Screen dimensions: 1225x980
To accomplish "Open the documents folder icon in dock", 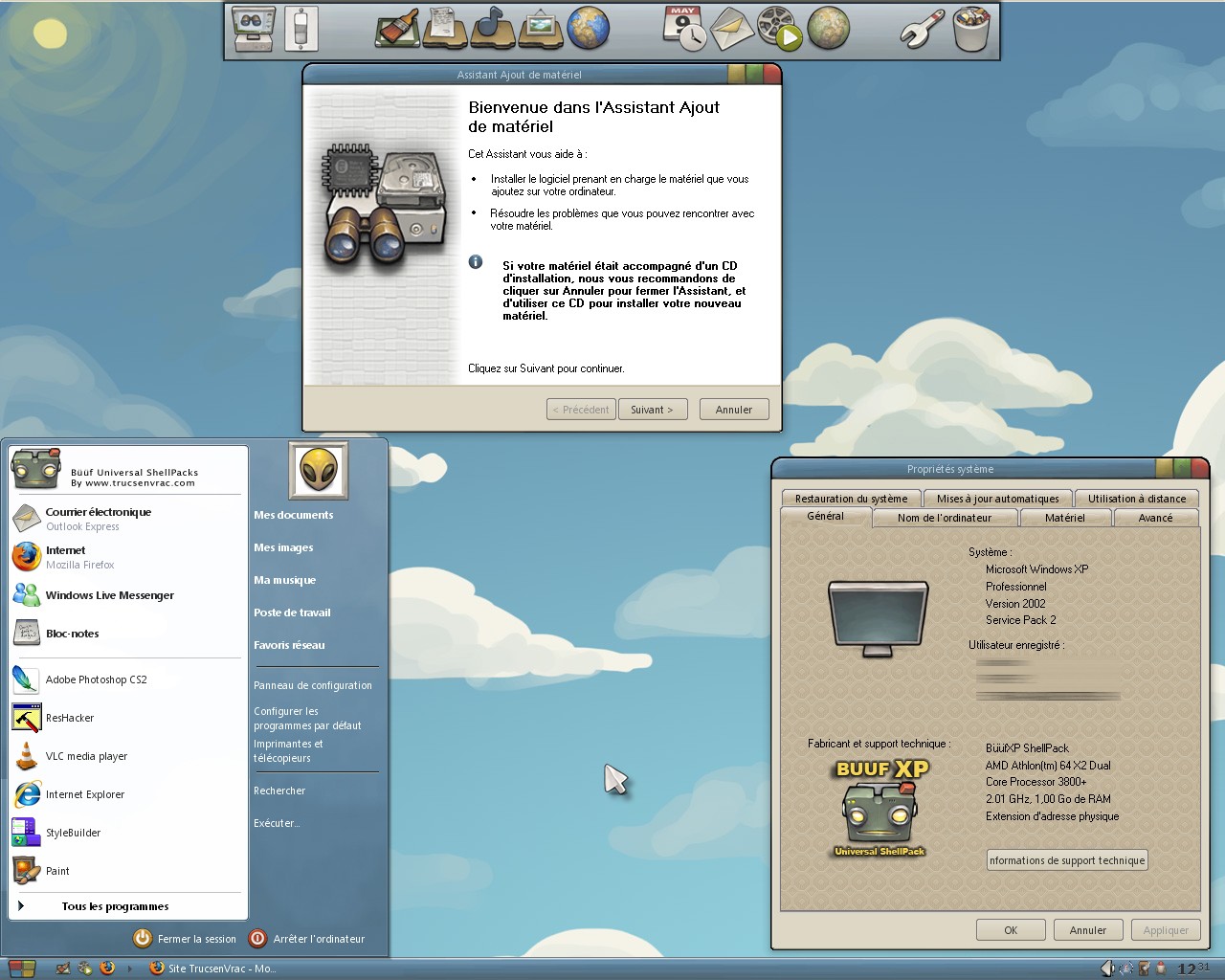I will point(445,29).
